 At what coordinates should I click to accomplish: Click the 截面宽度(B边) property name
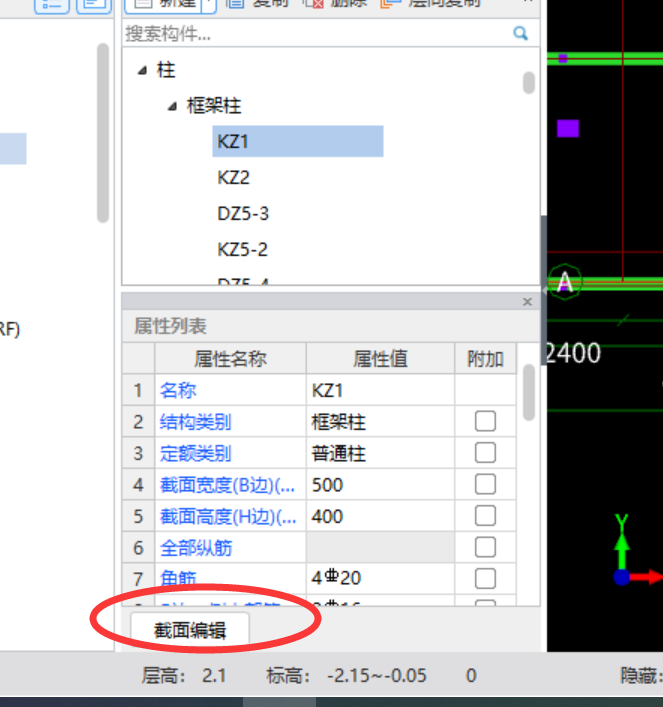[x=228, y=485]
